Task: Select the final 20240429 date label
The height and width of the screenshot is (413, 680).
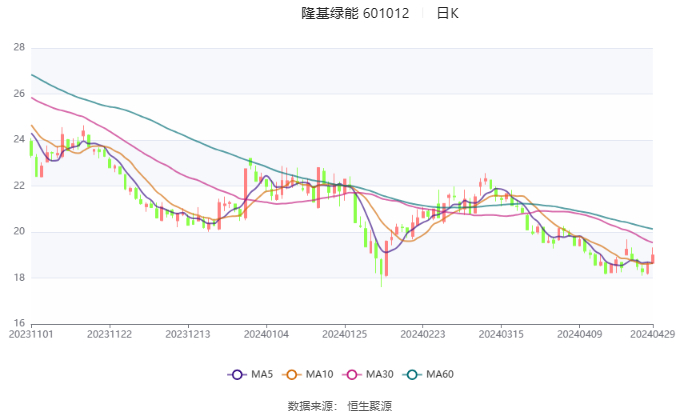Action: (x=653, y=335)
